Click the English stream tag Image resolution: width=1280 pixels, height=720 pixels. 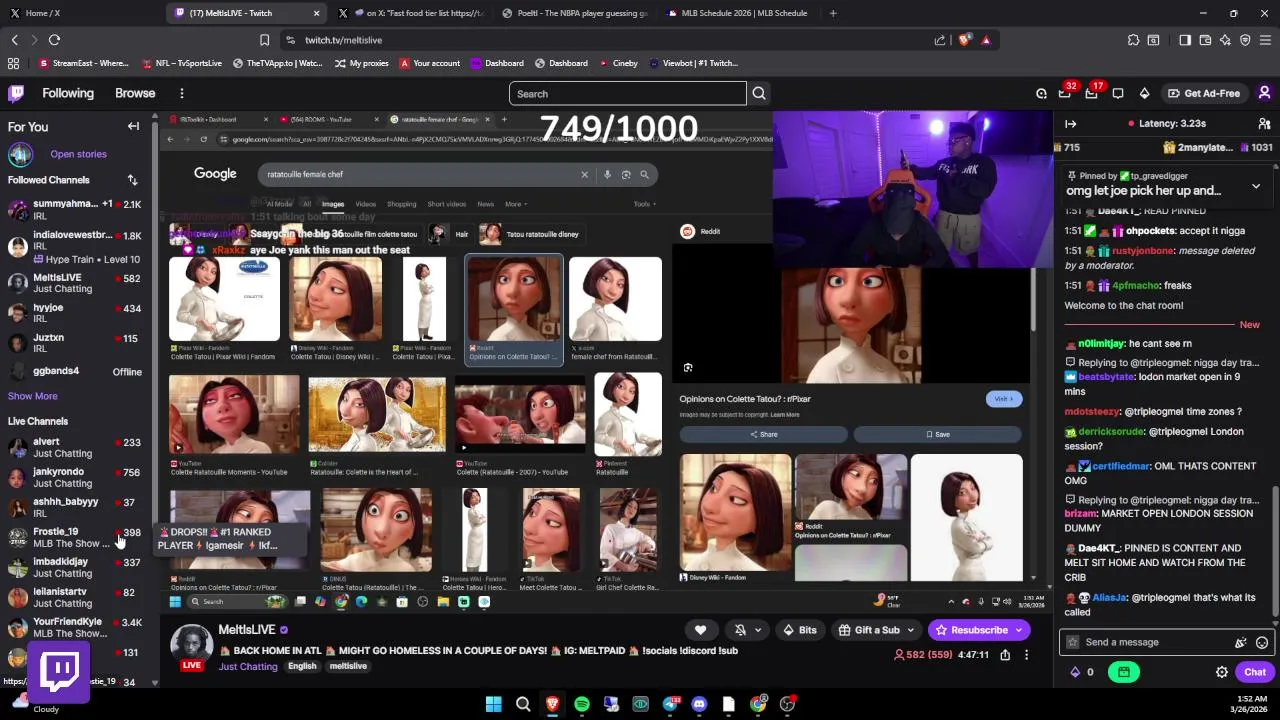pyautogui.click(x=302, y=666)
